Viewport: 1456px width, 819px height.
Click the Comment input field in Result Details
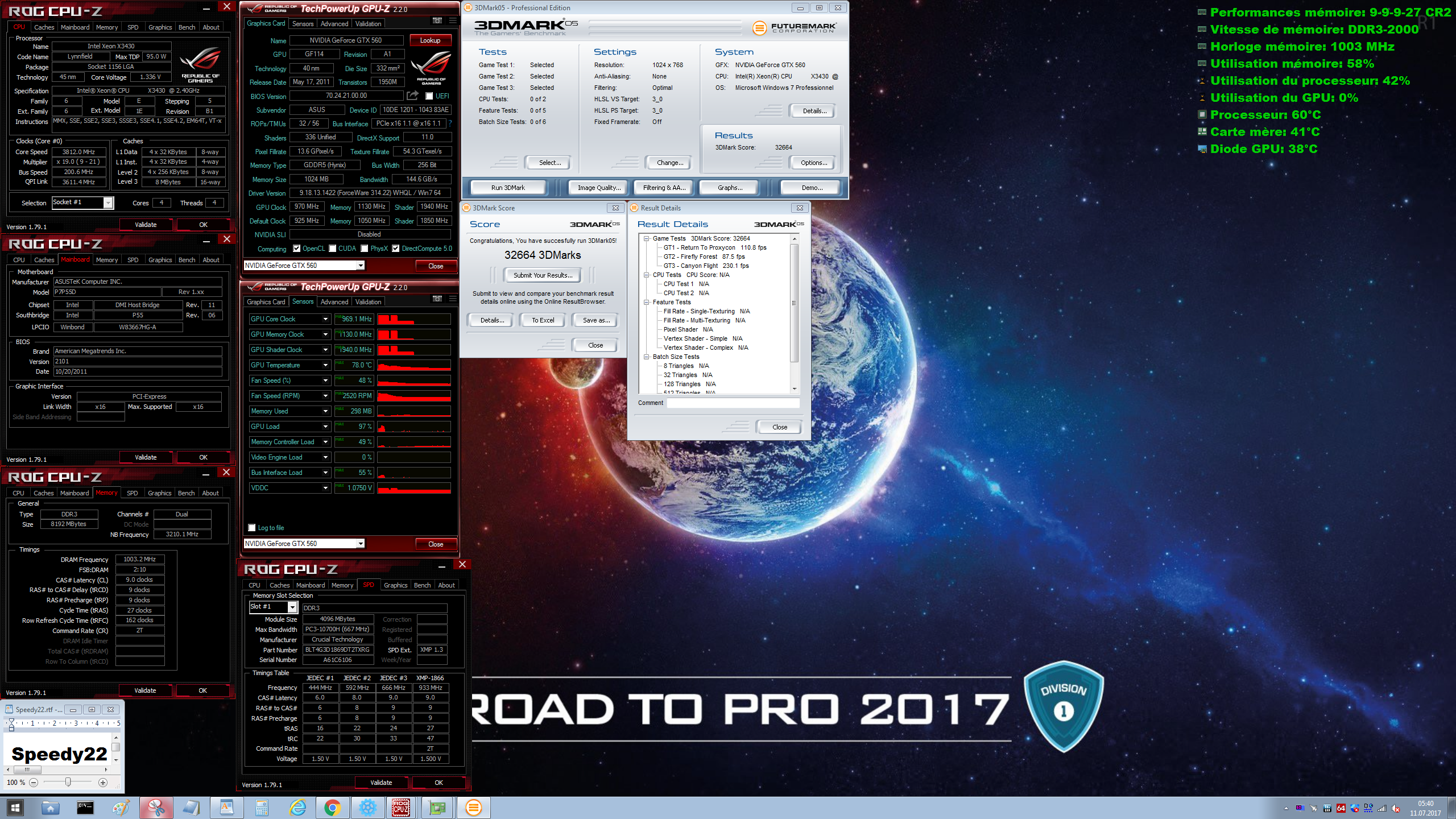point(733,403)
